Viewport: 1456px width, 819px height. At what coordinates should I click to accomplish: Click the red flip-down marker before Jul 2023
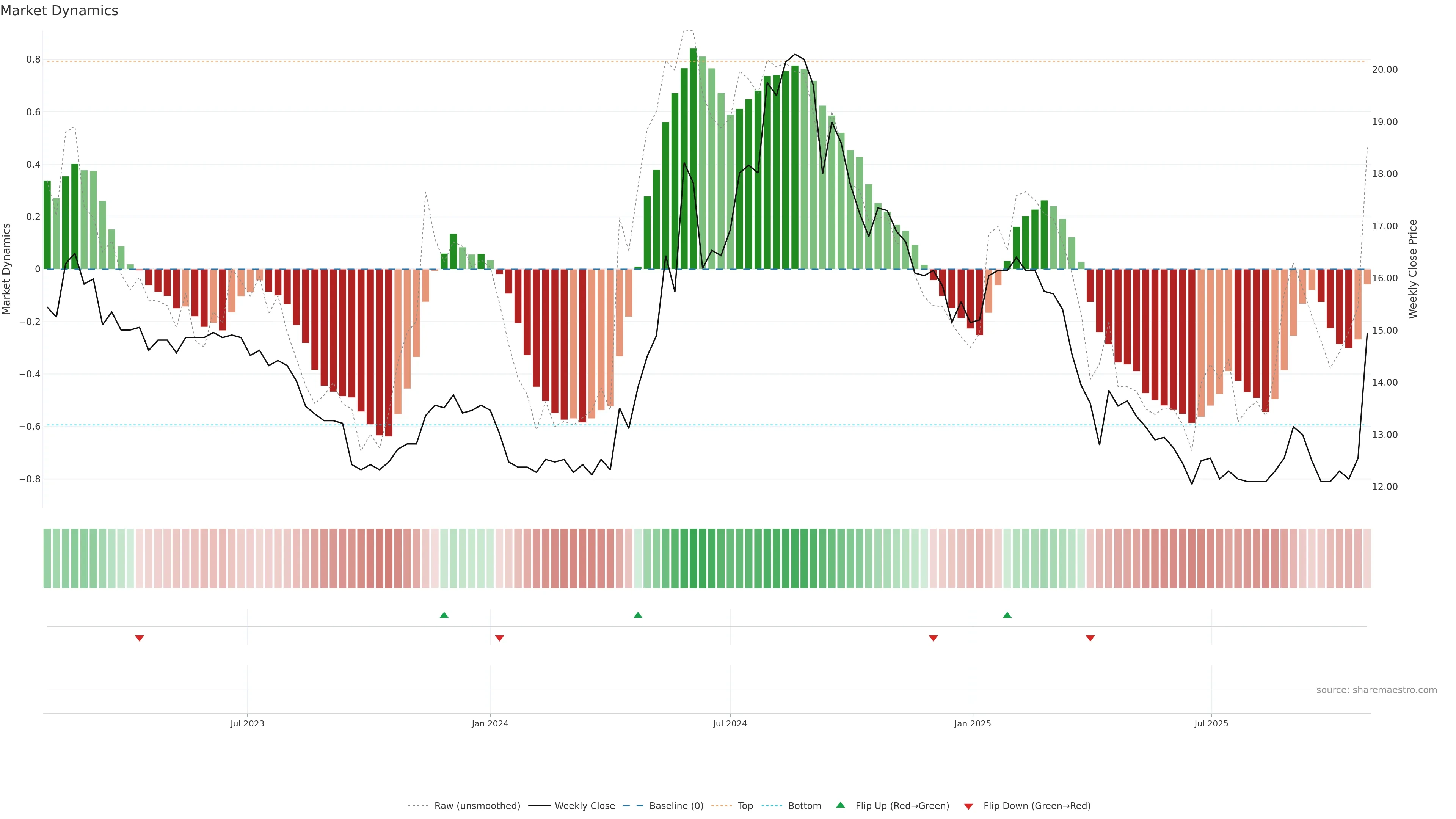[140, 638]
